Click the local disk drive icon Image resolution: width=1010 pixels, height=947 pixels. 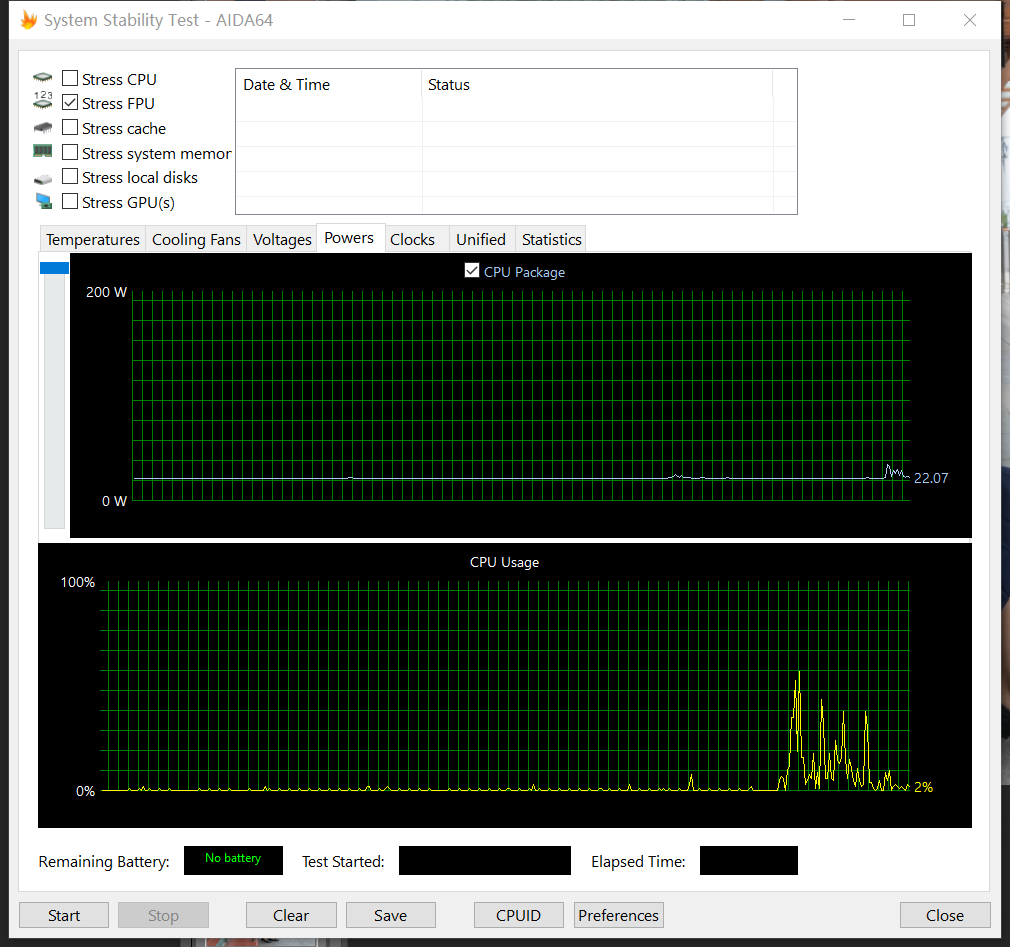click(x=42, y=178)
